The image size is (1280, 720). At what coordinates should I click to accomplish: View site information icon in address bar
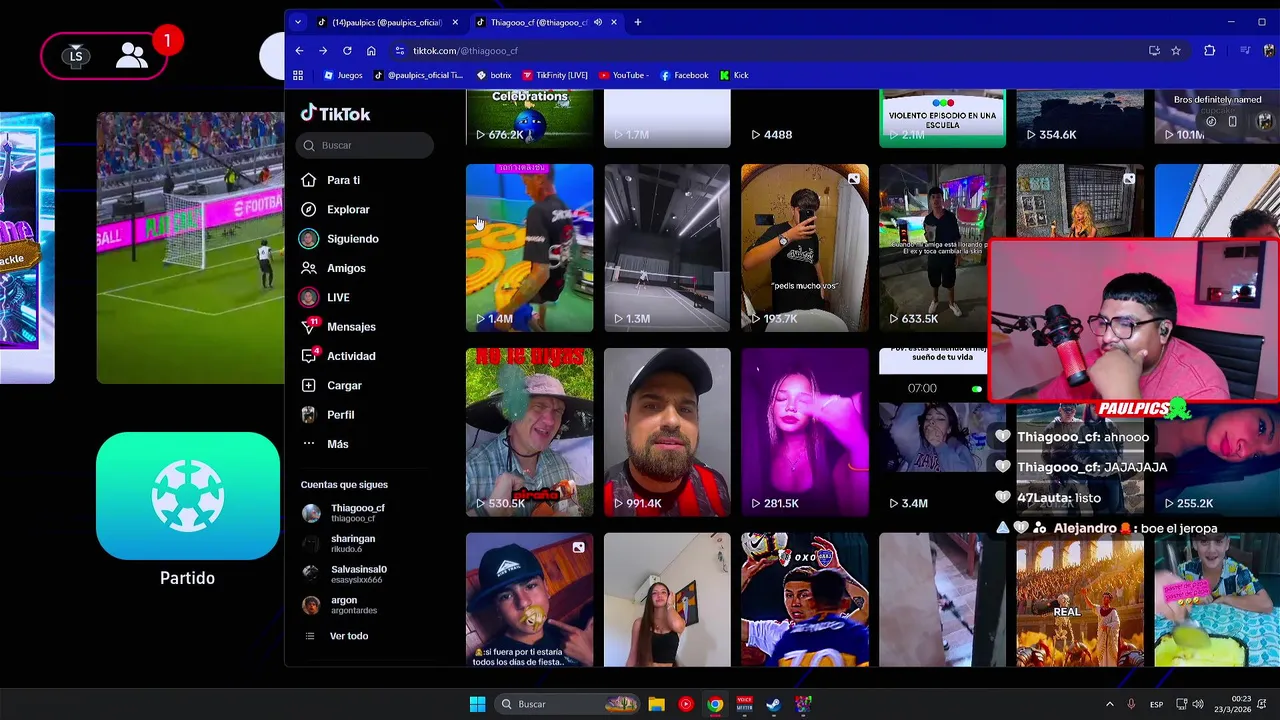(400, 51)
